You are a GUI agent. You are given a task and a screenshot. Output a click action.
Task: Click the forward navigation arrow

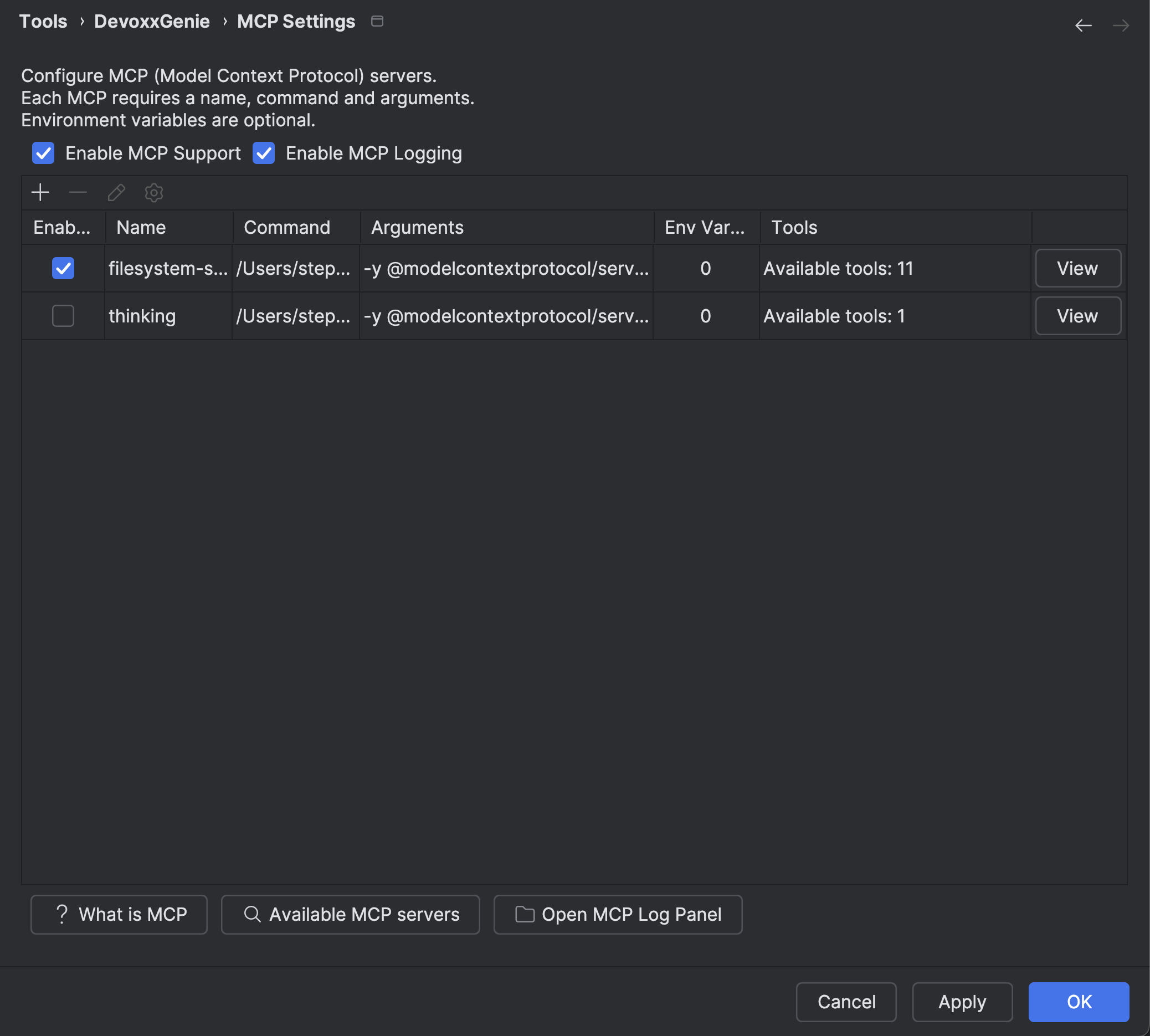(x=1121, y=25)
